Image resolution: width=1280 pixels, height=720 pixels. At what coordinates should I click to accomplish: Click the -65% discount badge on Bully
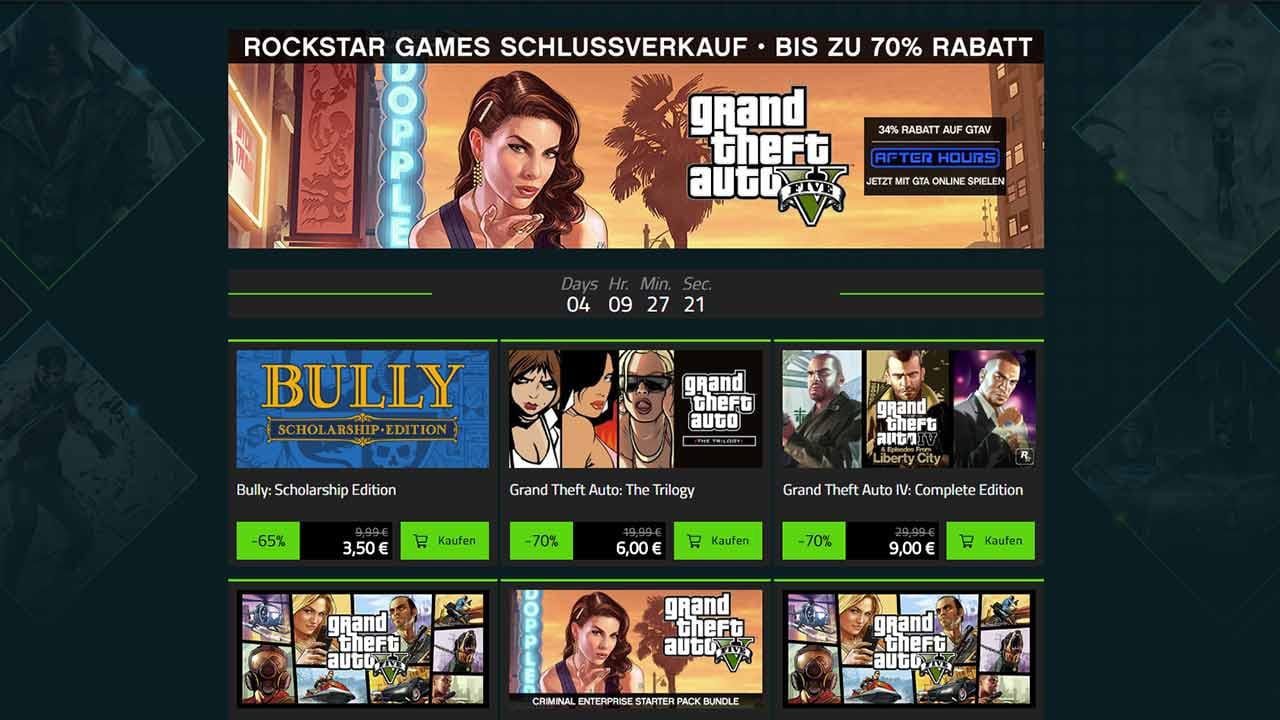point(268,541)
